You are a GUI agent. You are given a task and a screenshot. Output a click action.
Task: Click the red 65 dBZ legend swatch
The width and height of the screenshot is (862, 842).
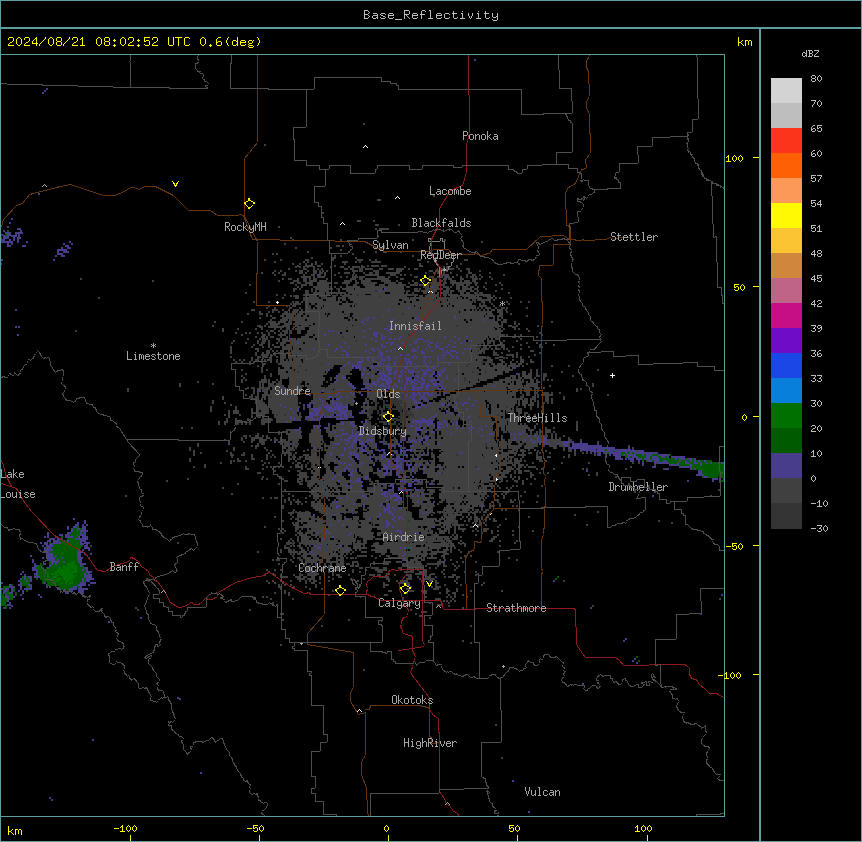pyautogui.click(x=786, y=140)
